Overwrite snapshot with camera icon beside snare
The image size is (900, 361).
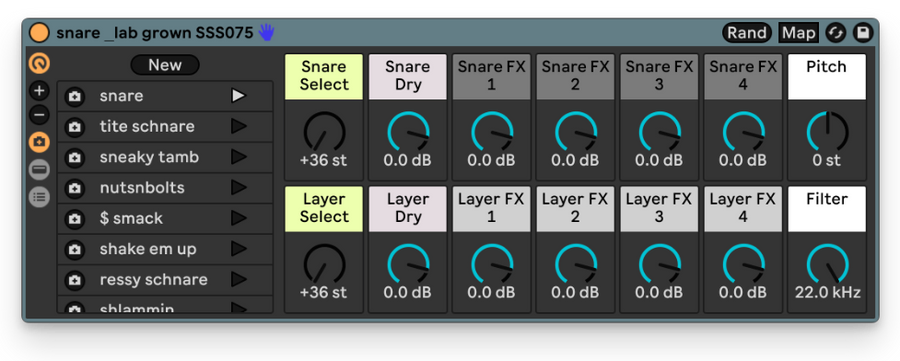(x=75, y=96)
